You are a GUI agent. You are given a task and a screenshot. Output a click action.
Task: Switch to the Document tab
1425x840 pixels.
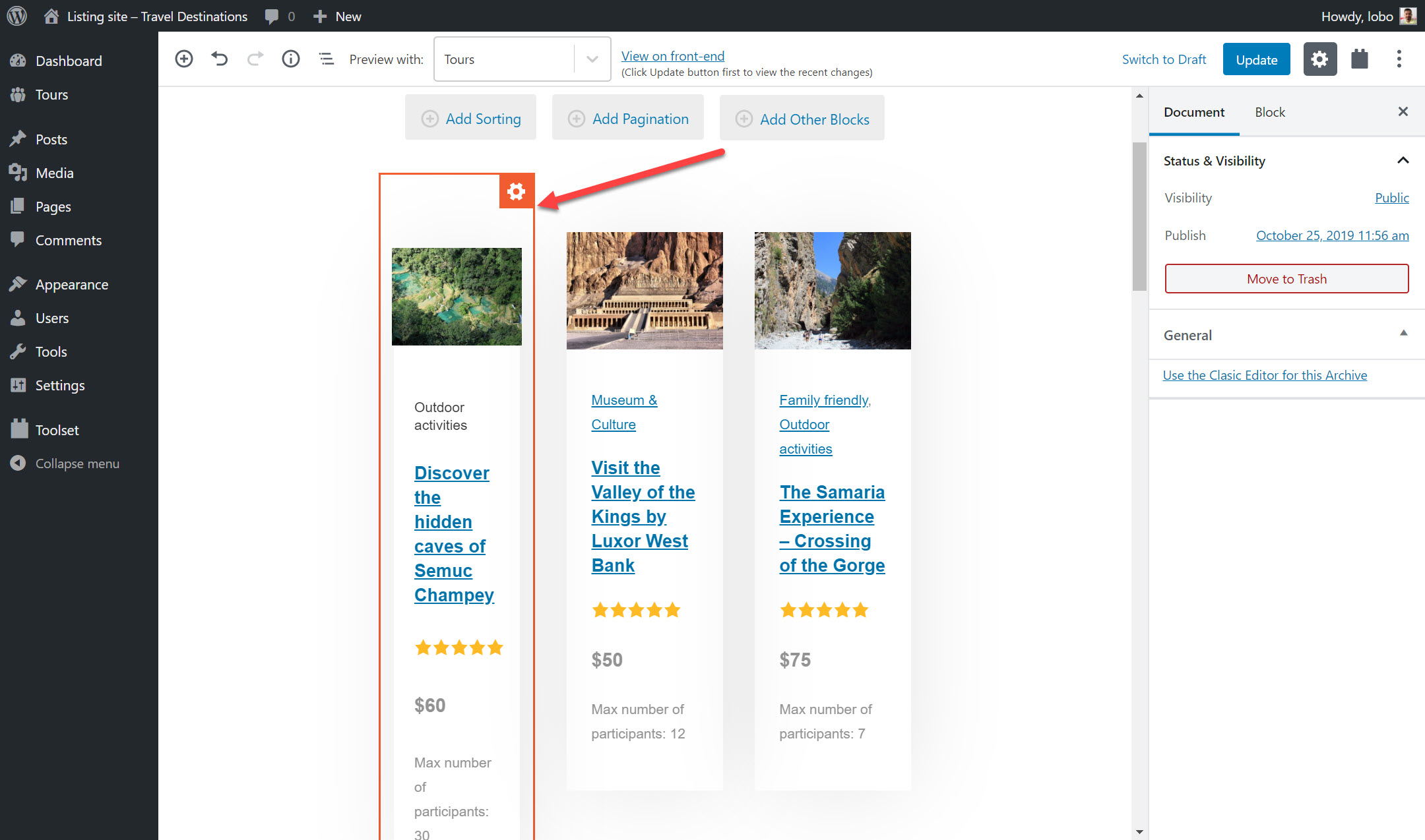point(1194,112)
